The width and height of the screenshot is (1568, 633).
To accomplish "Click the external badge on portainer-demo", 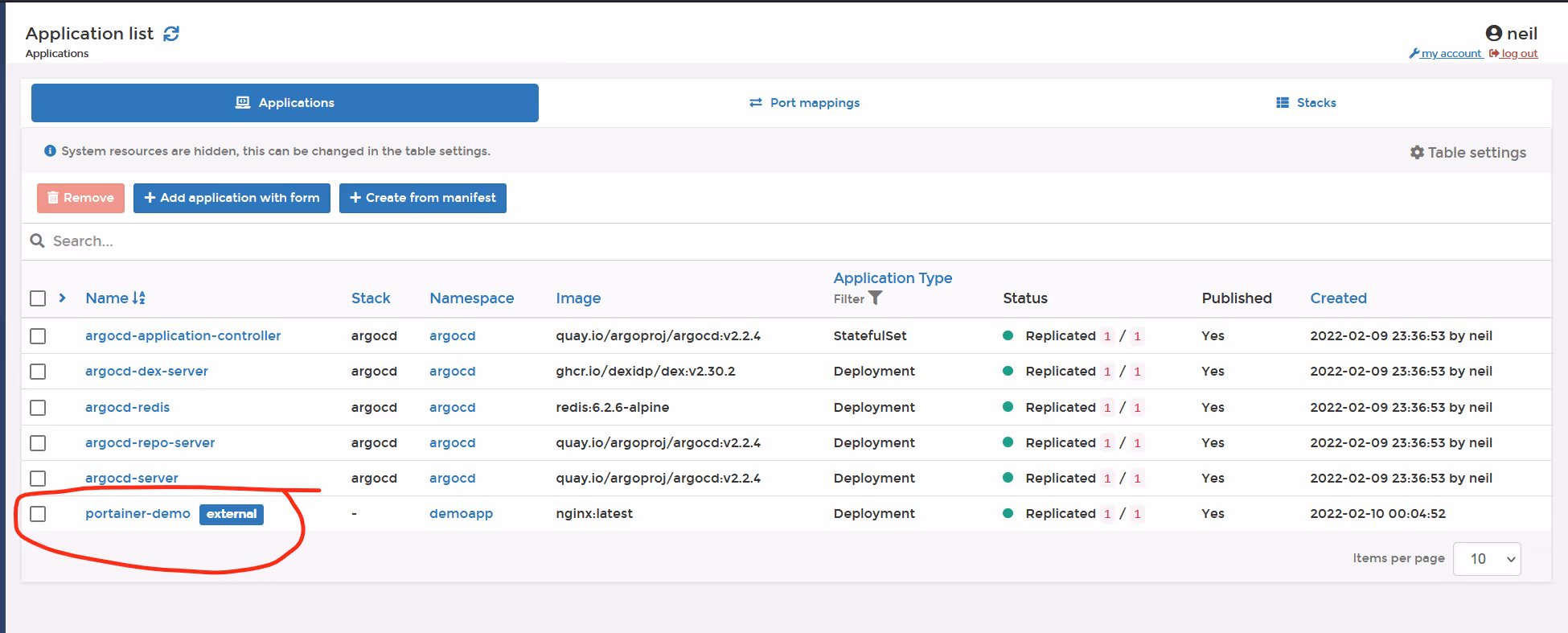I will click(232, 514).
